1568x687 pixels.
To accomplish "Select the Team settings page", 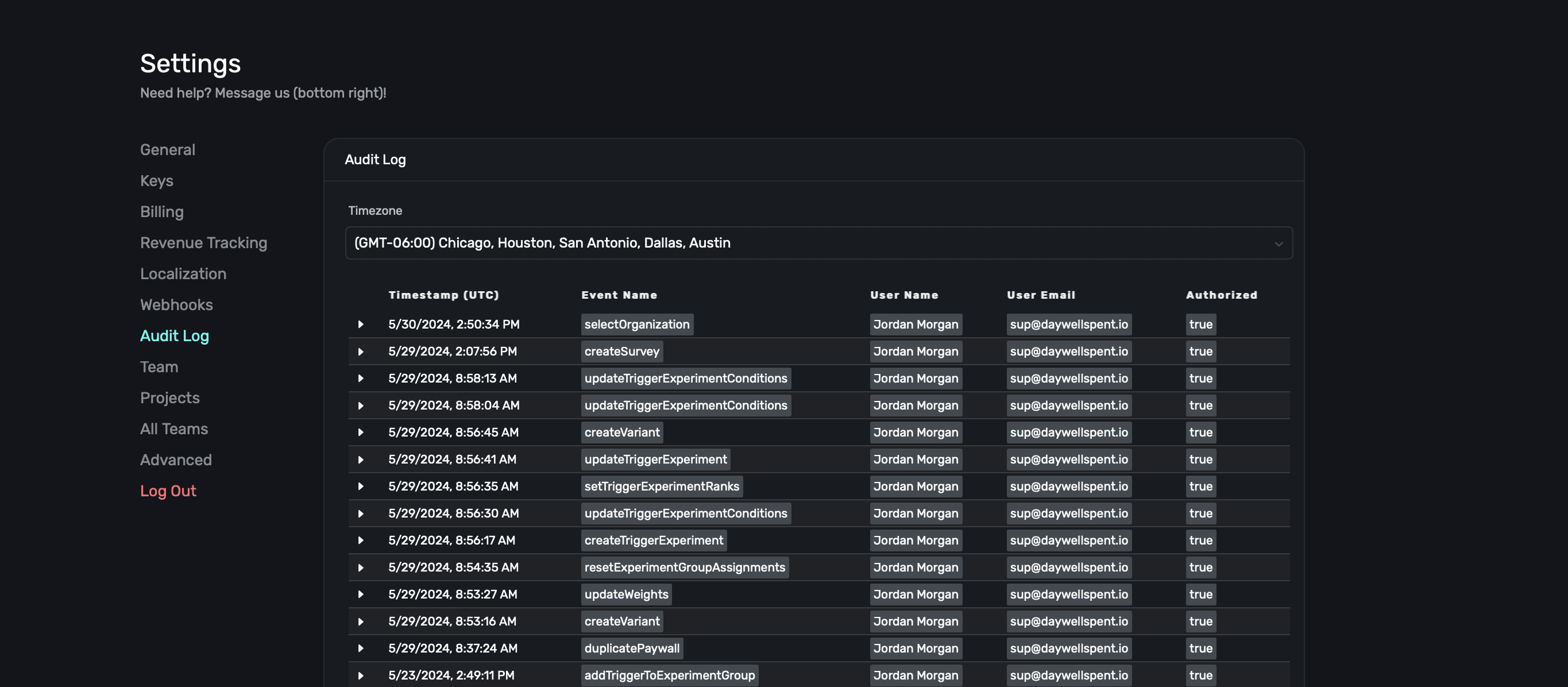I will (x=159, y=367).
